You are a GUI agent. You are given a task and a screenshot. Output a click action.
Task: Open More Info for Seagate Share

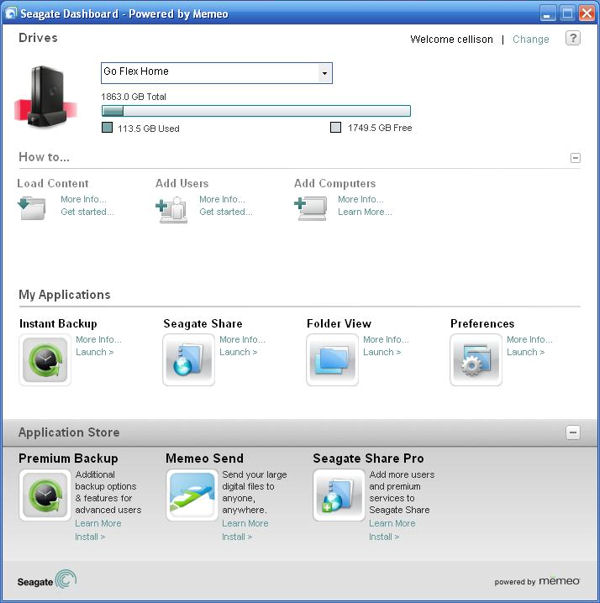click(x=242, y=340)
